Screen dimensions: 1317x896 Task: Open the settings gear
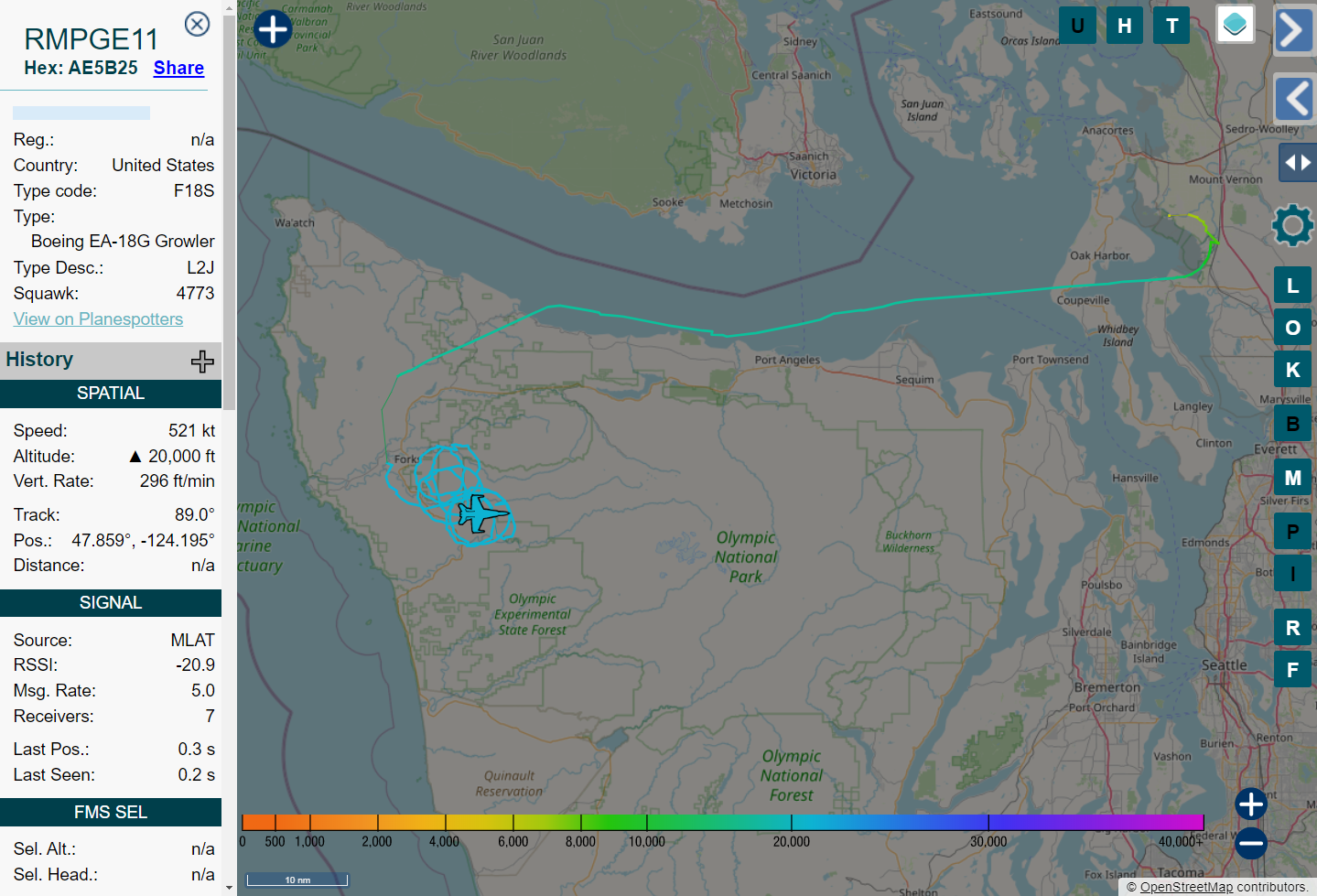[x=1292, y=225]
